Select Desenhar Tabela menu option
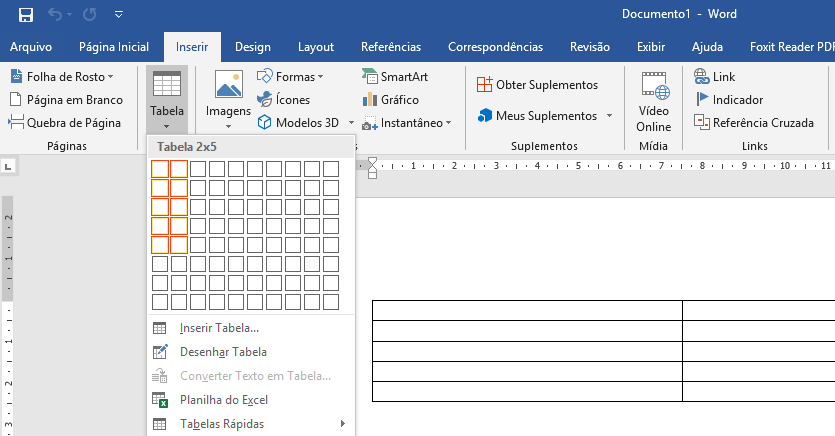 coord(223,352)
